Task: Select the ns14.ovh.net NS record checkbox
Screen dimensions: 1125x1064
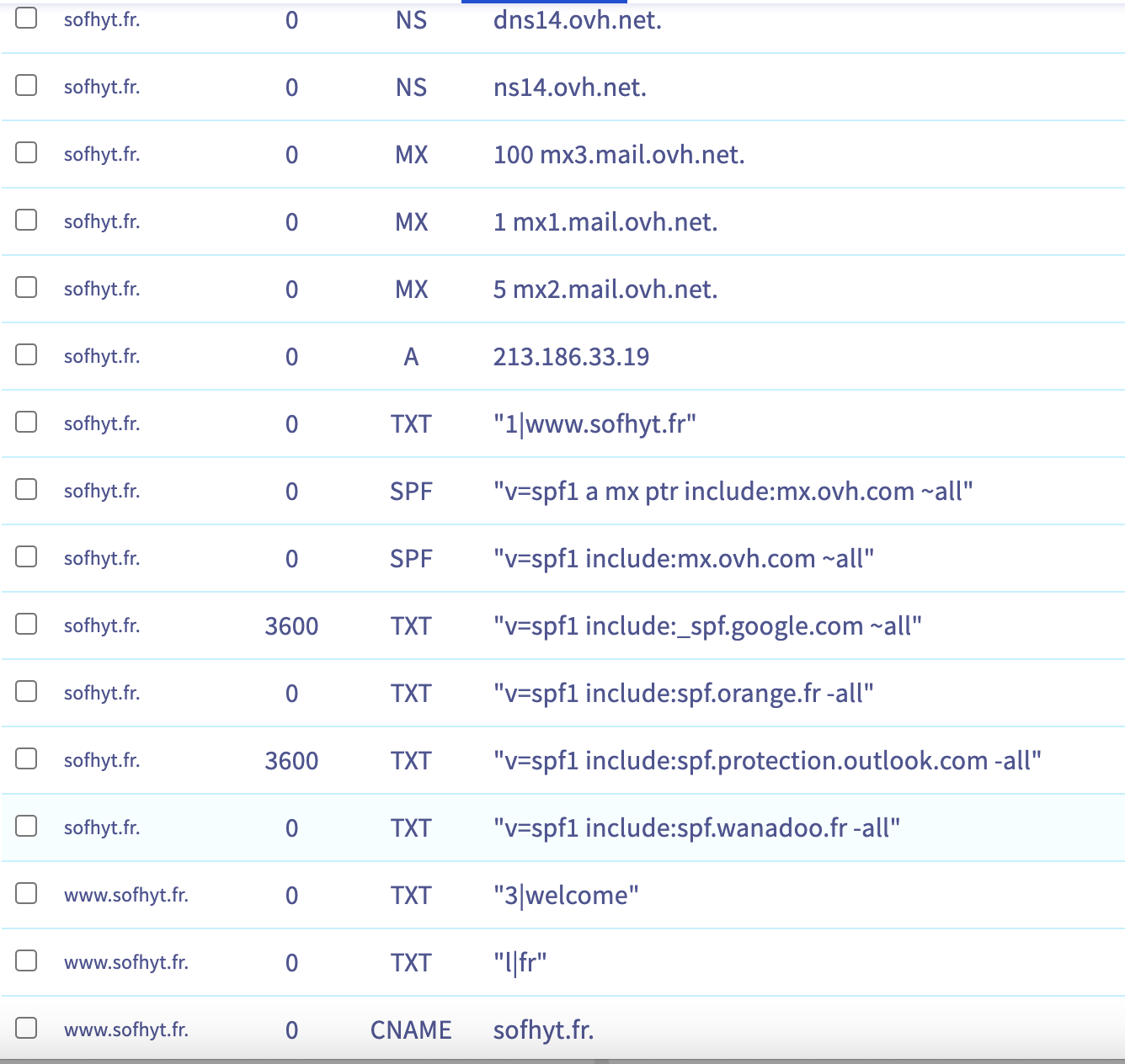Action: (26, 85)
